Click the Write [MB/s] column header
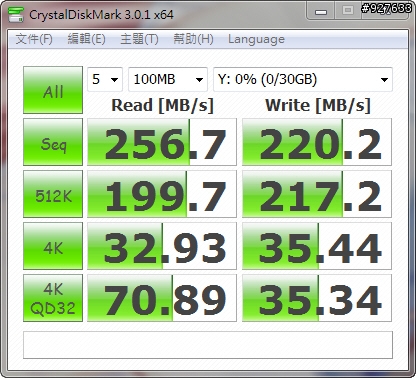416x378 pixels. [x=318, y=106]
